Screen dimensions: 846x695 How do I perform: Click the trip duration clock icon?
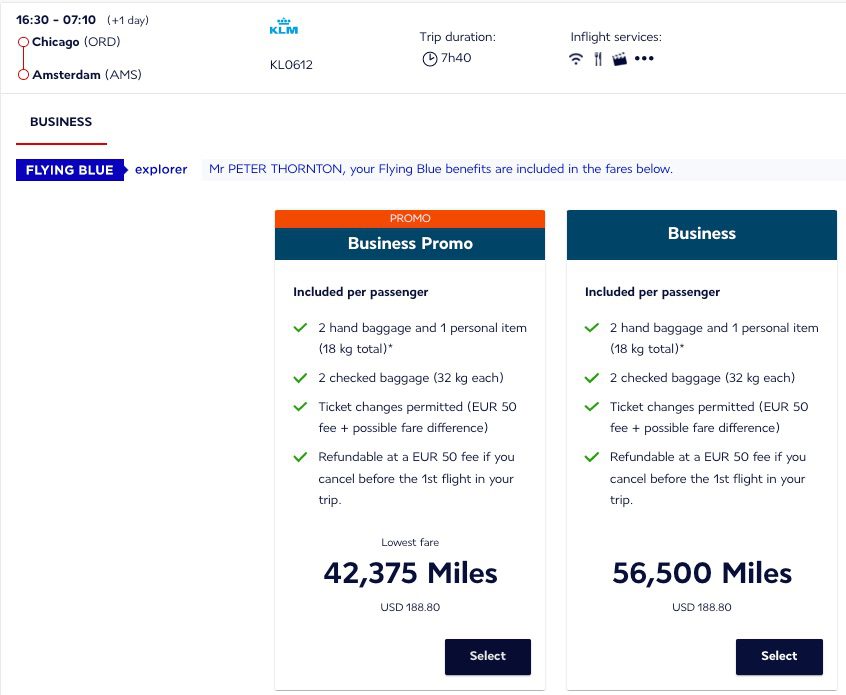[x=427, y=57]
